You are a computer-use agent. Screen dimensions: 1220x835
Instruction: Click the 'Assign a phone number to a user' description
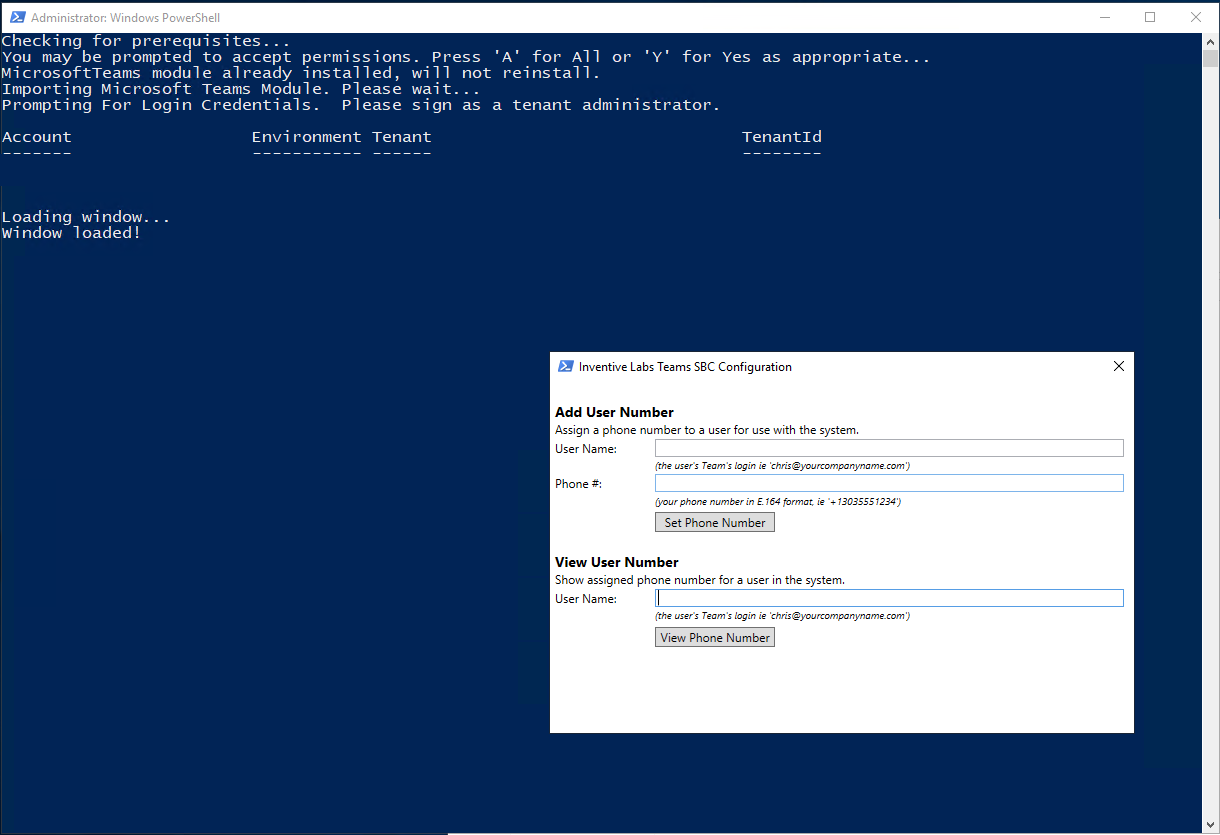[707, 430]
